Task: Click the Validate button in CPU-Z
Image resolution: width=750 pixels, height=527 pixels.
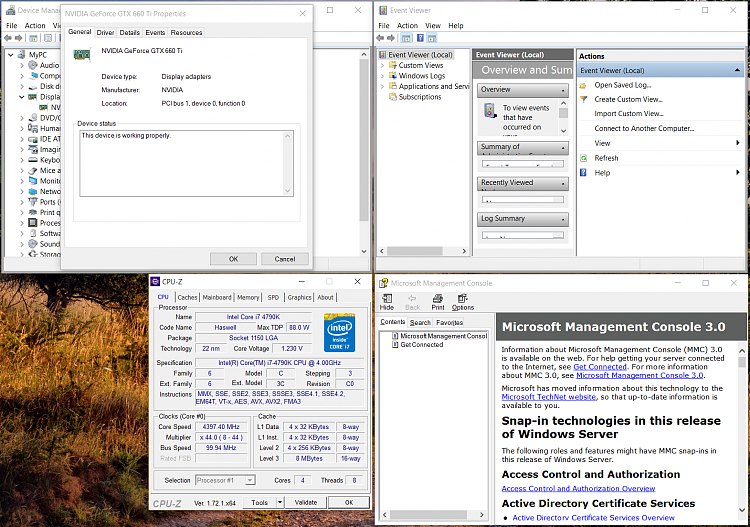Action: pos(306,502)
